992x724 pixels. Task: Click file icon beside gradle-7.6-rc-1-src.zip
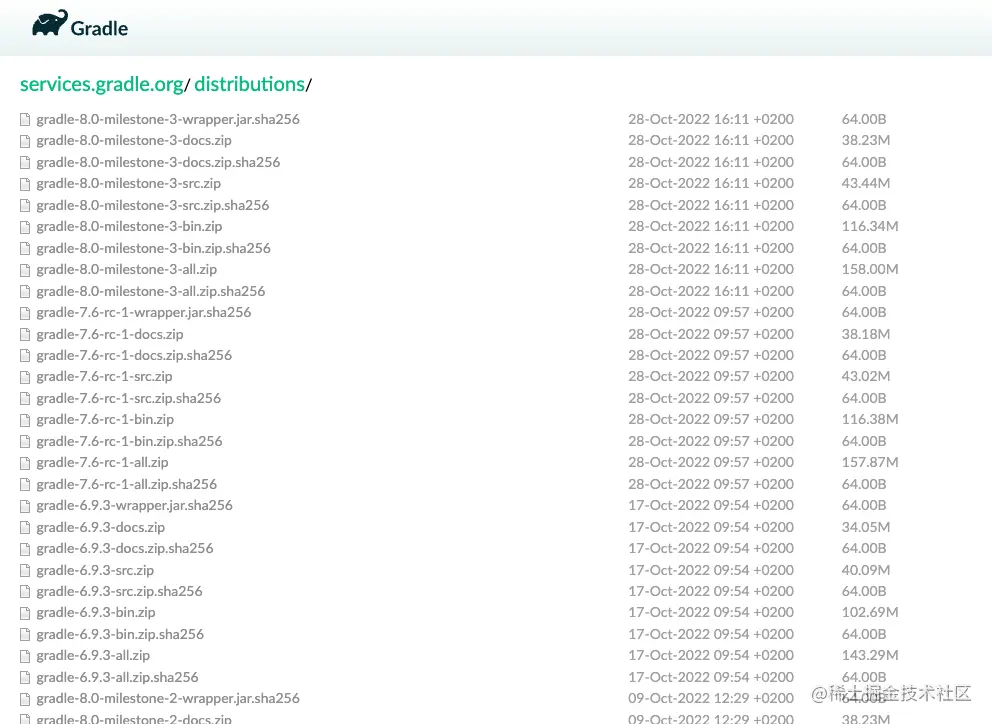pos(25,377)
